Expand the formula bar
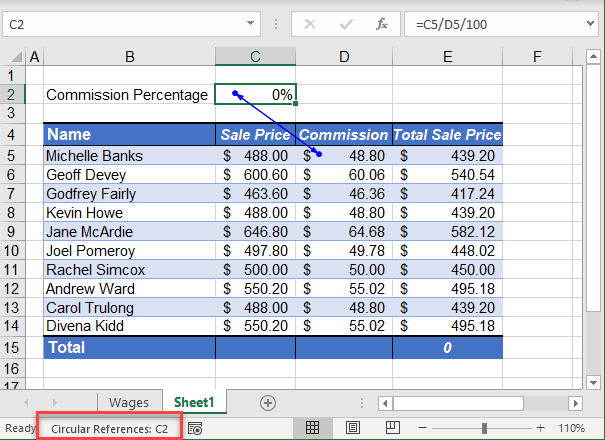The width and height of the screenshot is (605, 440). (x=590, y=23)
